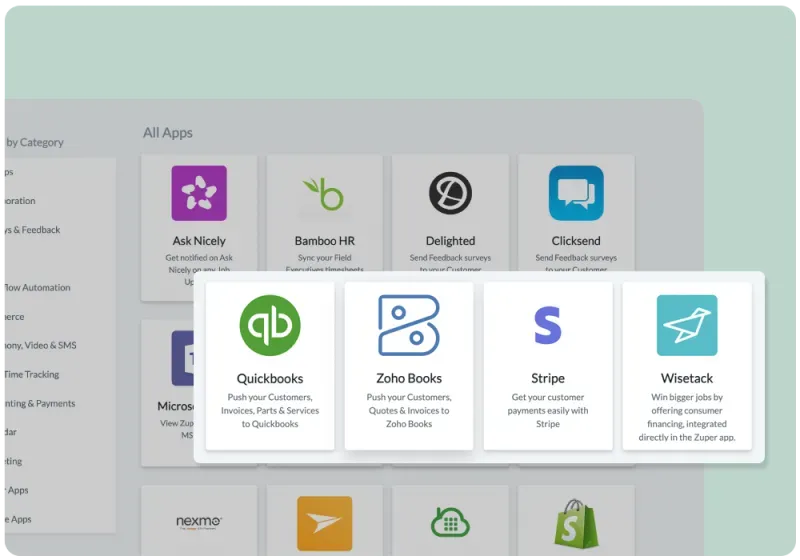Filter by Time Tracking category

[x=32, y=374]
